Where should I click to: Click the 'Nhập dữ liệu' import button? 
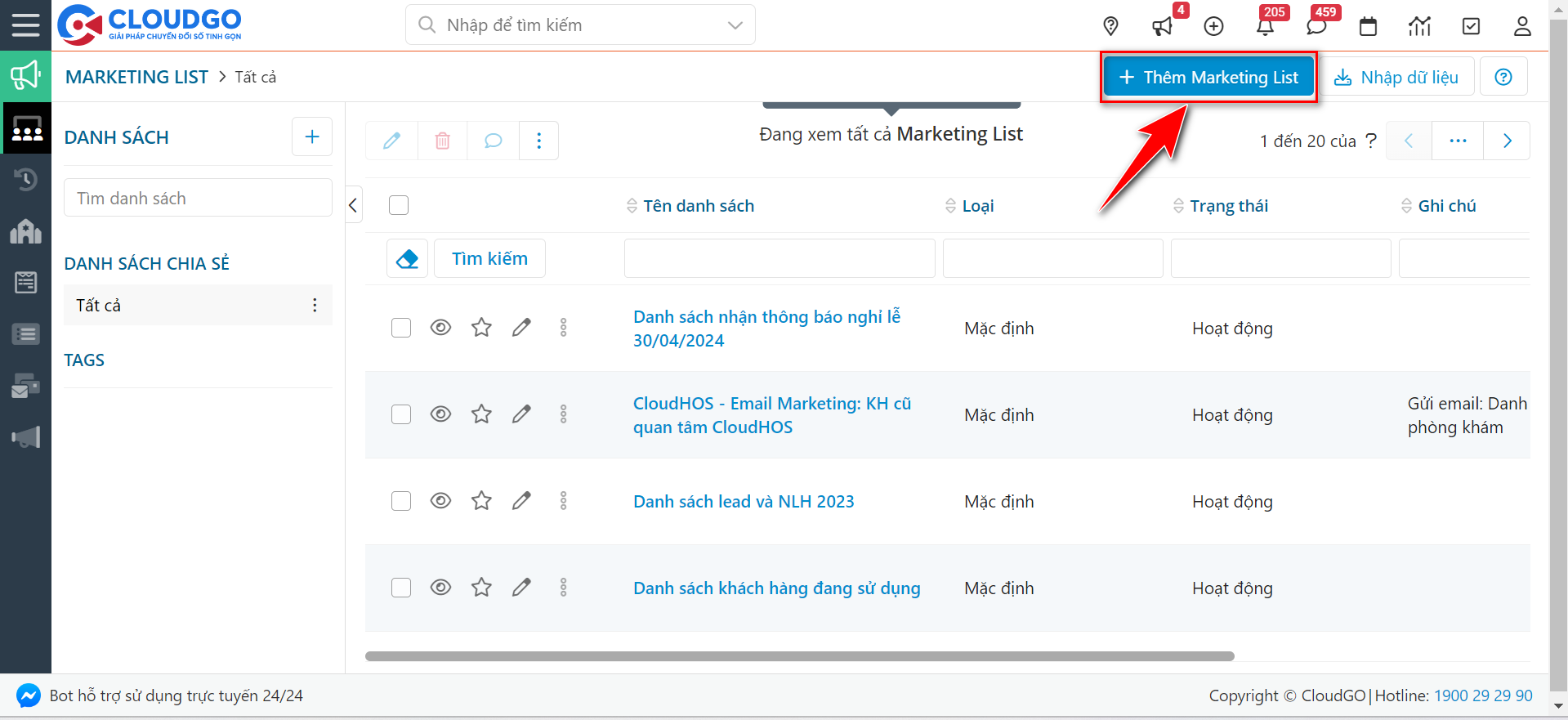pyautogui.click(x=1396, y=77)
